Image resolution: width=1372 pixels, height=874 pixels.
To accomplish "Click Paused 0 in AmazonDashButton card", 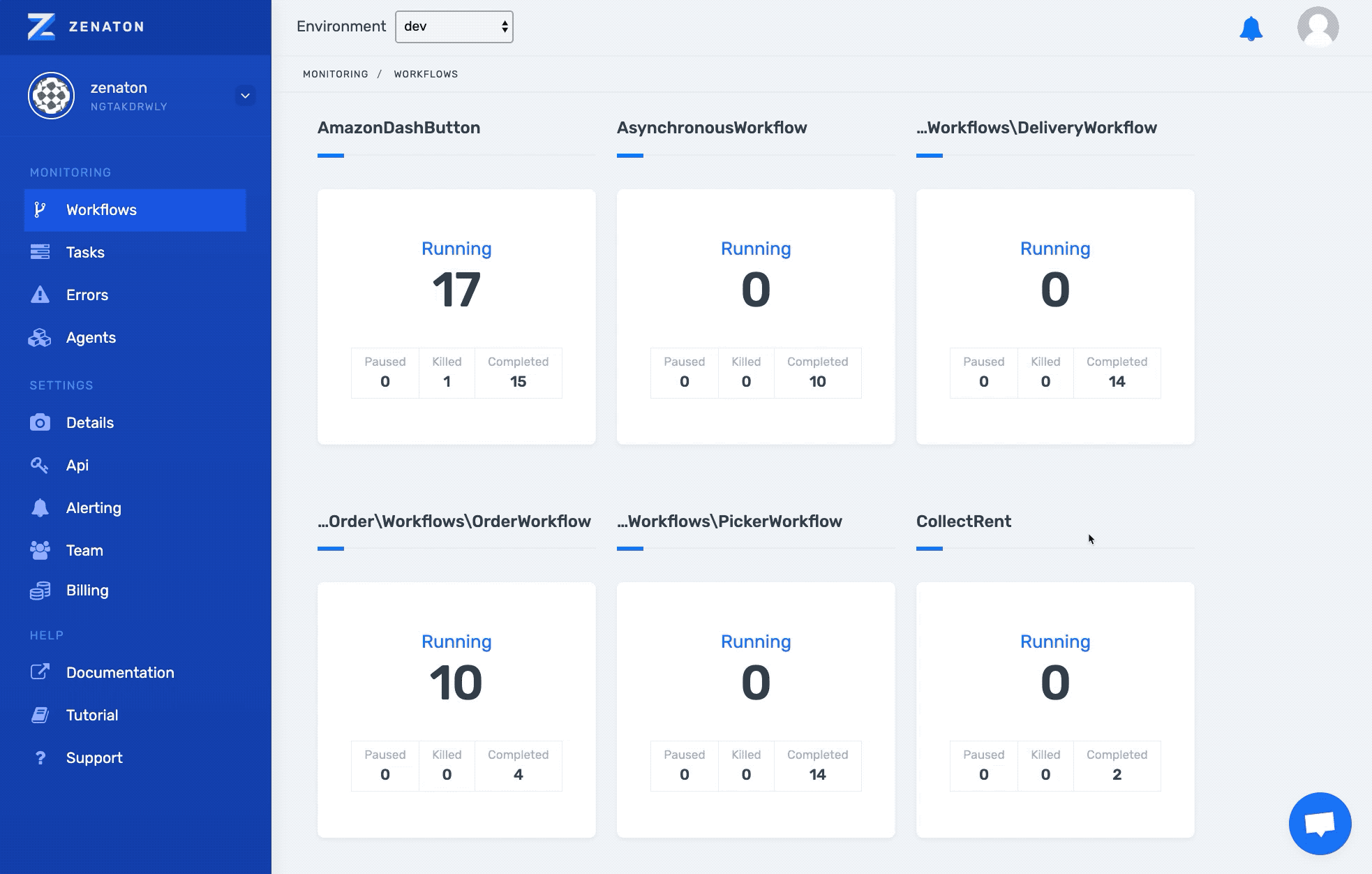I will 385,373.
